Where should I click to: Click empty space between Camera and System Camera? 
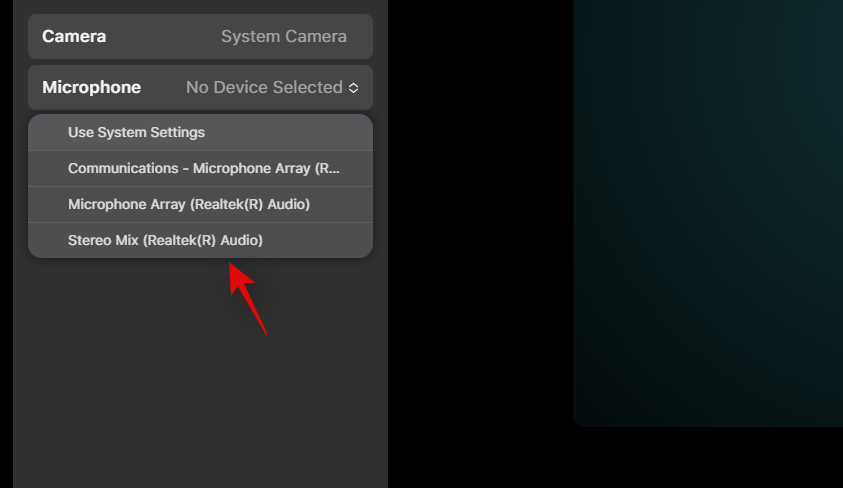pos(162,37)
